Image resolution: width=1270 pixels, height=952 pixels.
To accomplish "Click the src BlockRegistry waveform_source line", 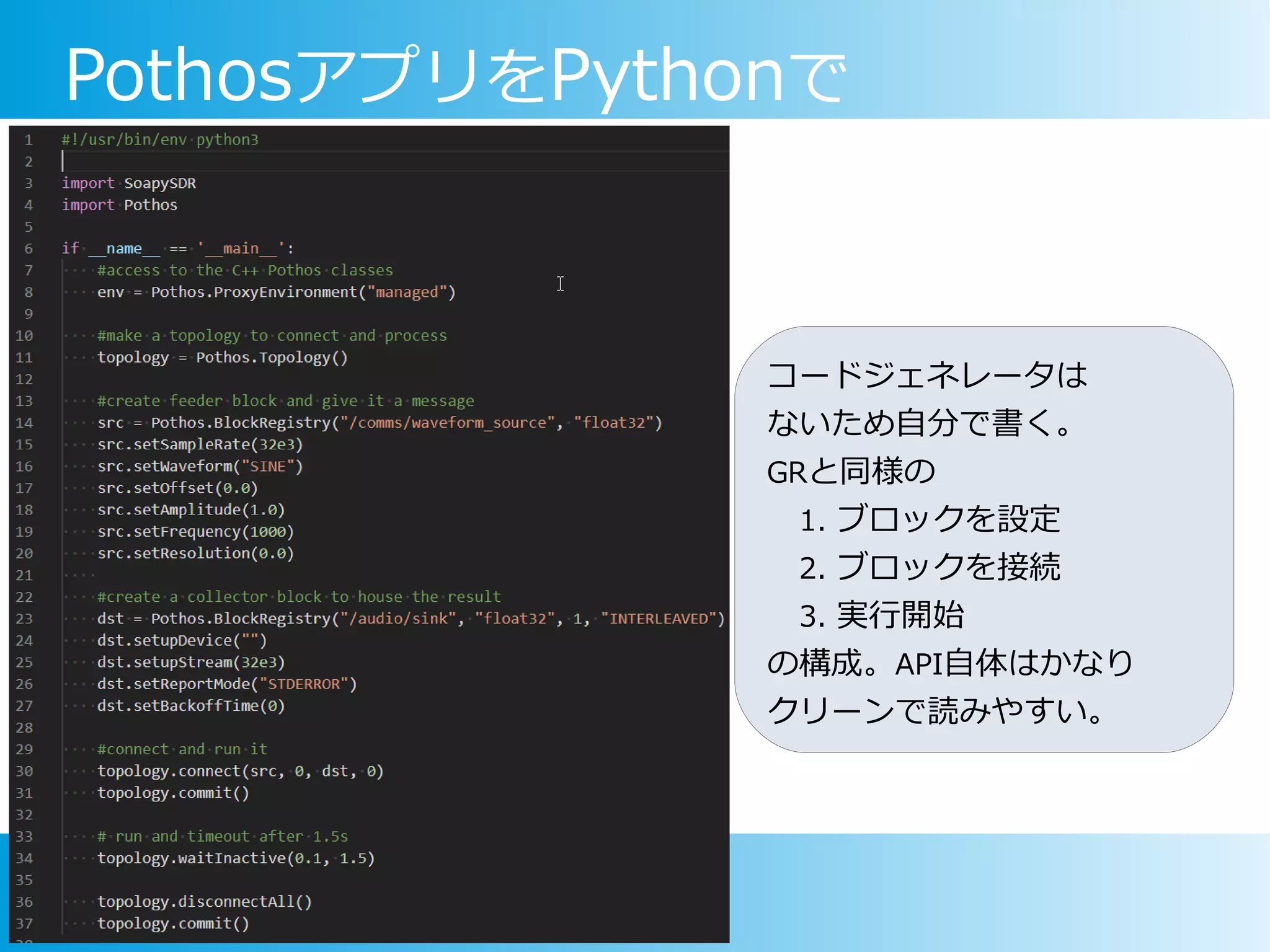I will [380, 423].
